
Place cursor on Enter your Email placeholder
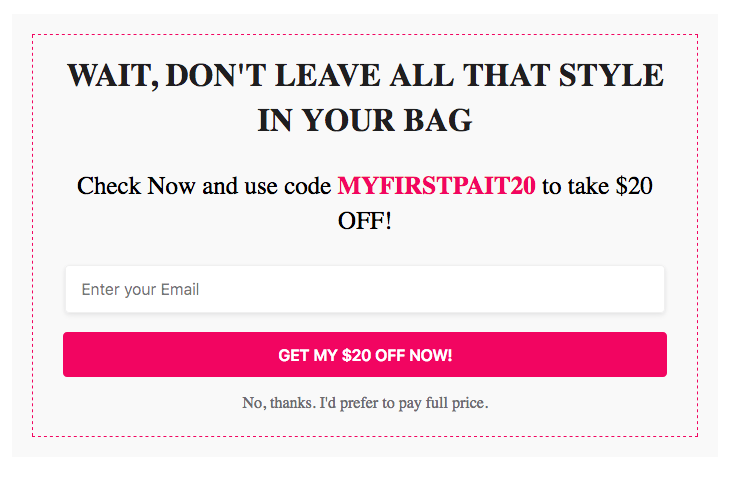click(x=140, y=289)
